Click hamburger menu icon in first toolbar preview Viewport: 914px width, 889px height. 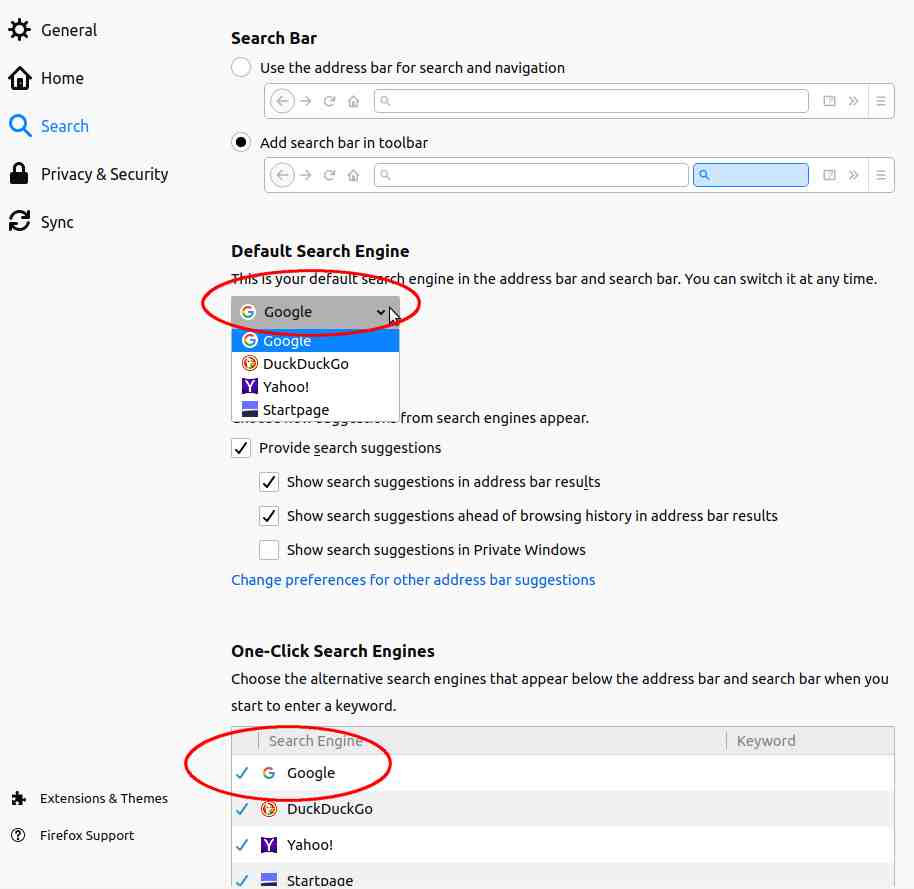[881, 101]
